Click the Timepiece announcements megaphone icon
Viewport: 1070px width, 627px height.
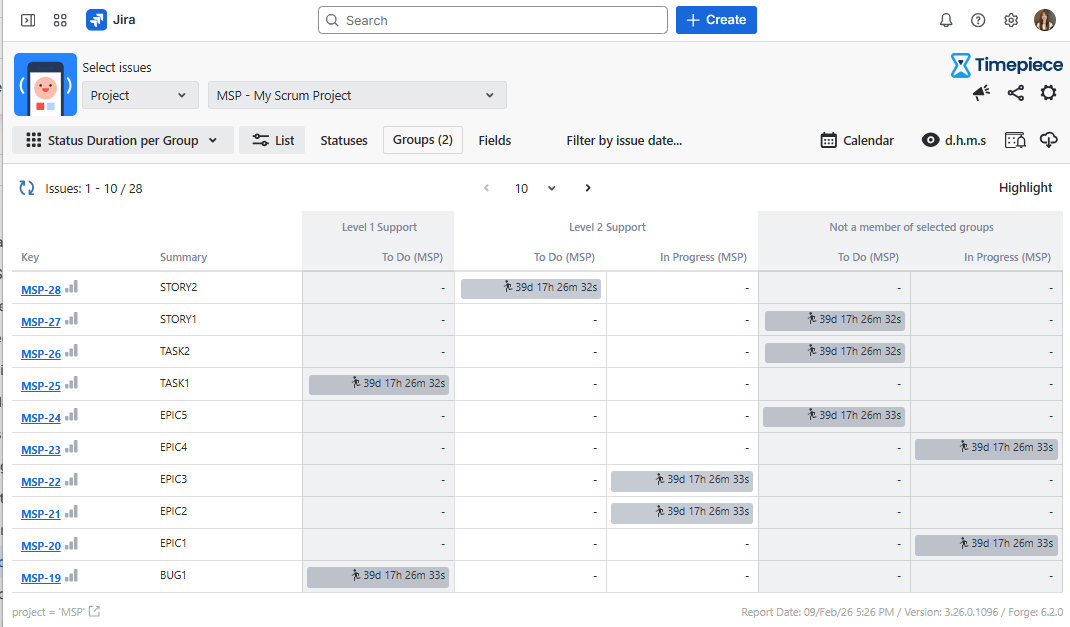point(982,93)
